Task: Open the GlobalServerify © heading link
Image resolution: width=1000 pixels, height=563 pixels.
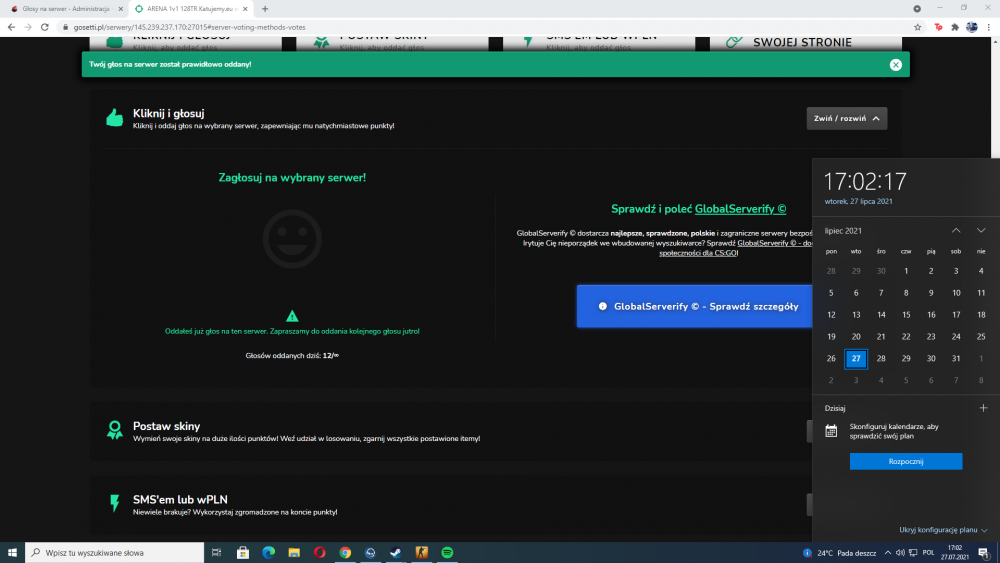Action: (x=740, y=209)
